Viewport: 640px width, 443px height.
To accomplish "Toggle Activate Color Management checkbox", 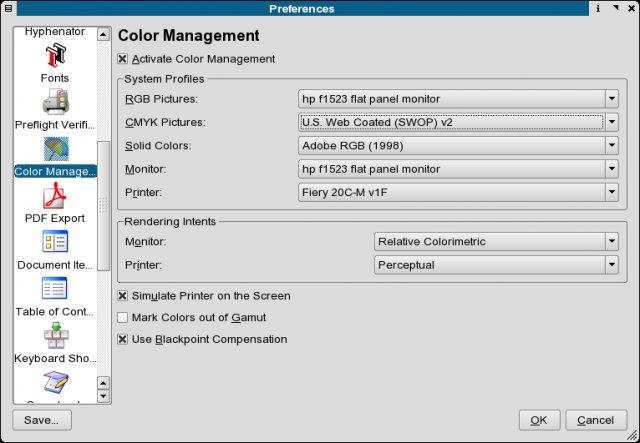I will tap(122, 59).
